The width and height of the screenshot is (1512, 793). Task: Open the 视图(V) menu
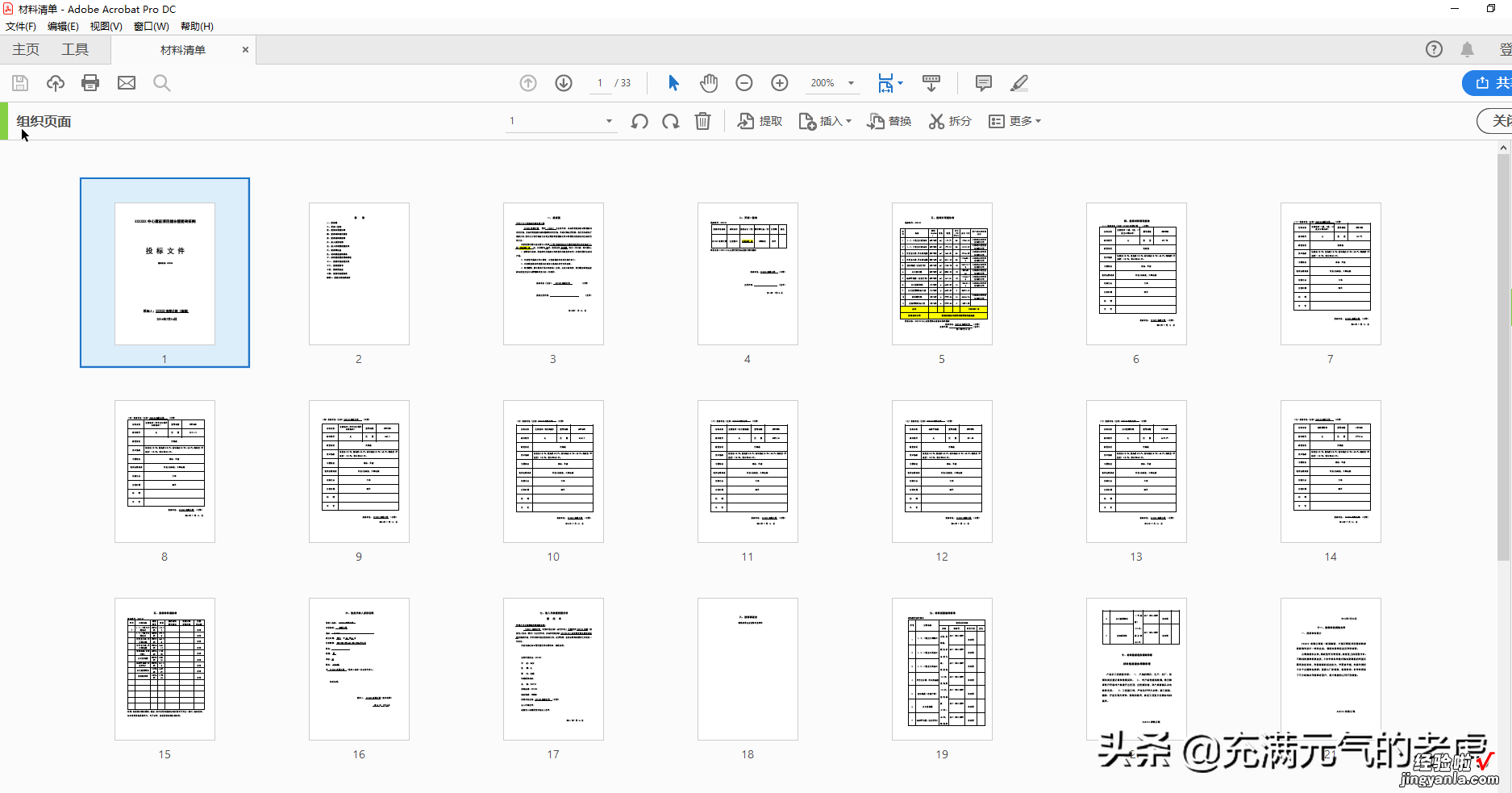pos(106,27)
